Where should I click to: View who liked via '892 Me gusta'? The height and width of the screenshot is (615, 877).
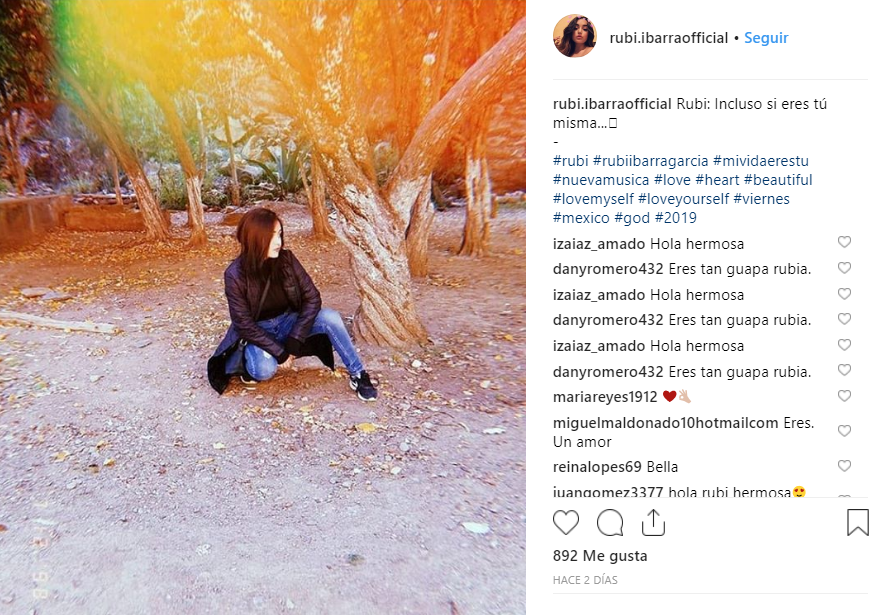click(x=600, y=556)
